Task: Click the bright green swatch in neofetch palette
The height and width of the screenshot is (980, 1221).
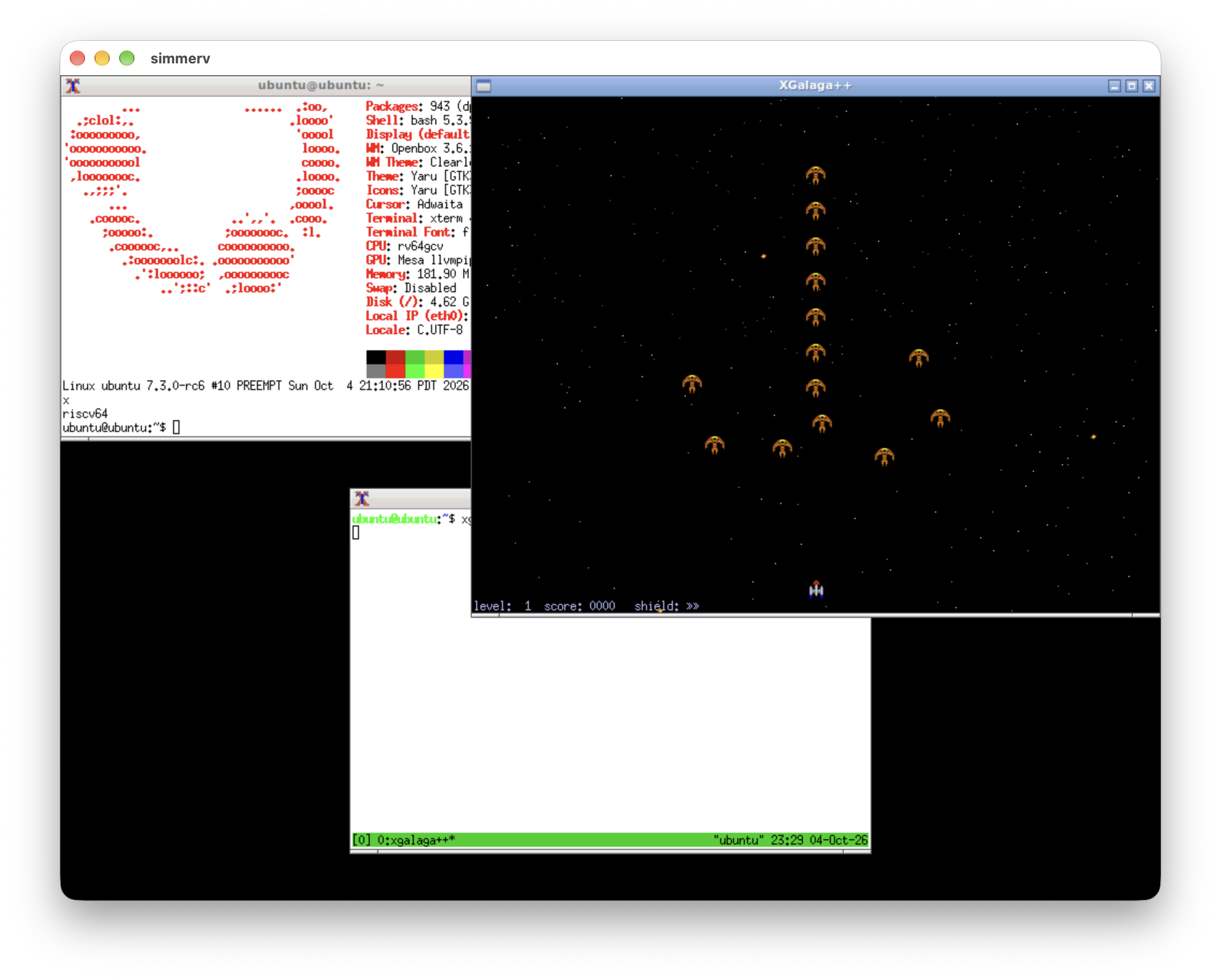Action: pos(415,371)
